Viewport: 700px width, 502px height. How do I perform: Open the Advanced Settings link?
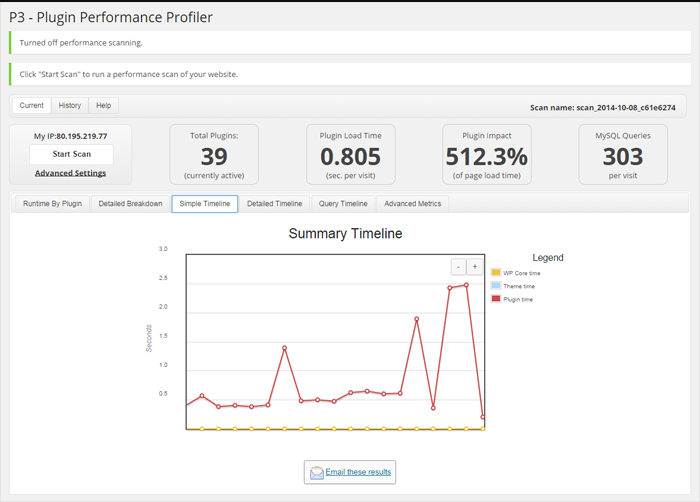70,173
